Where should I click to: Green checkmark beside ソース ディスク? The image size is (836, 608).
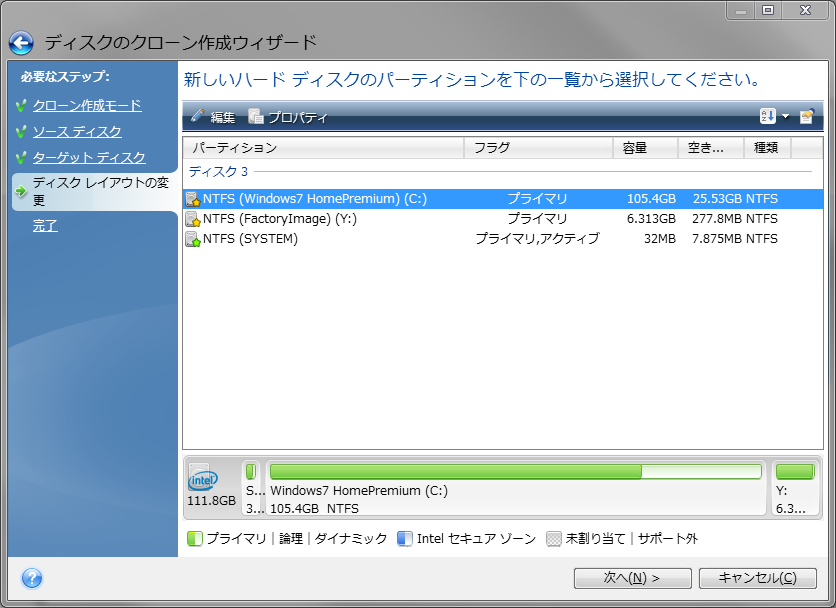pyautogui.click(x=21, y=132)
